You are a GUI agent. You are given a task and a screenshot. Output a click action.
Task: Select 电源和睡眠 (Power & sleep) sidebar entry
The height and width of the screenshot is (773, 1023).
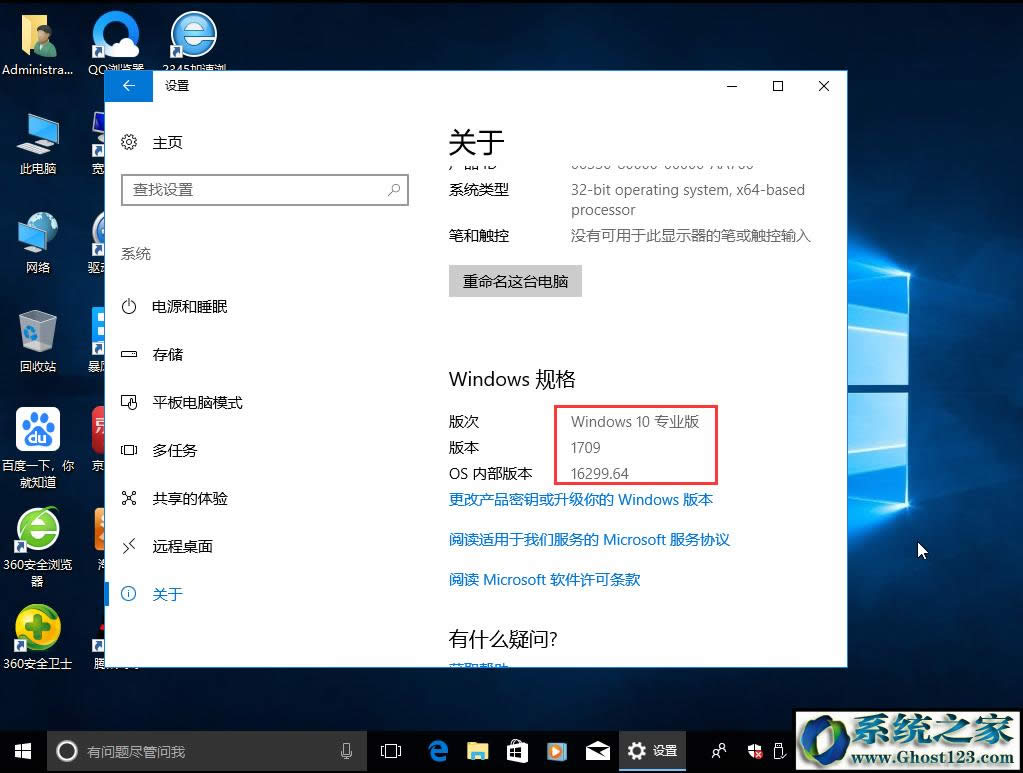coord(188,307)
